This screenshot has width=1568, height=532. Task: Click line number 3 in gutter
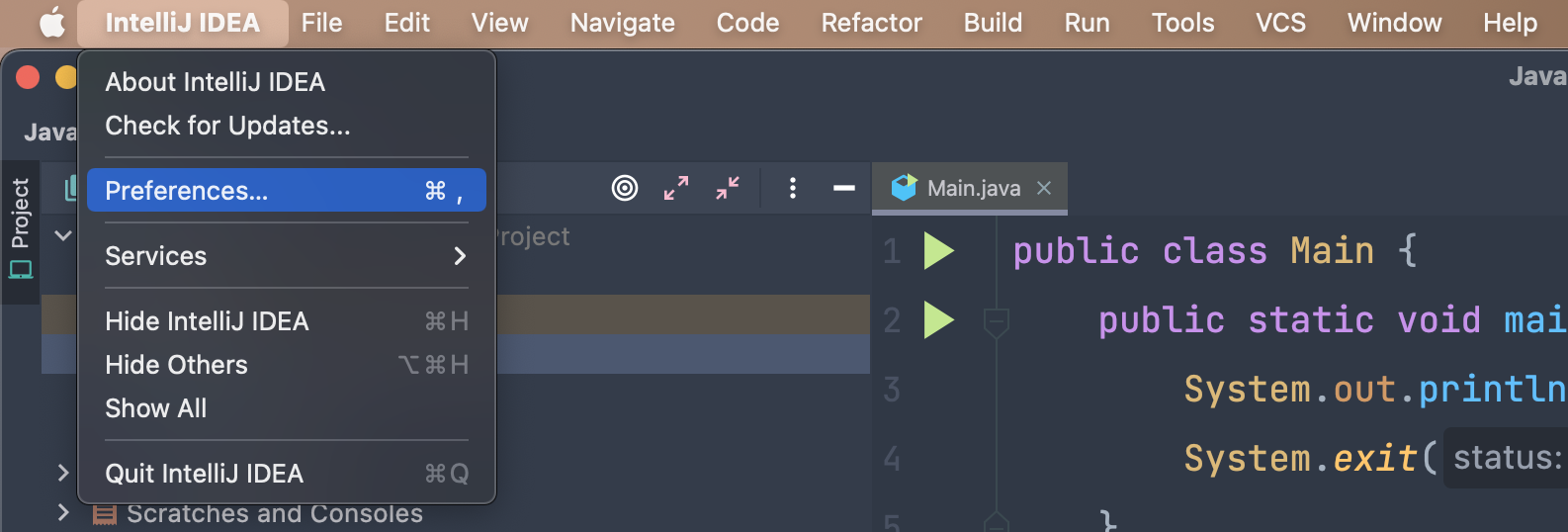point(892,390)
